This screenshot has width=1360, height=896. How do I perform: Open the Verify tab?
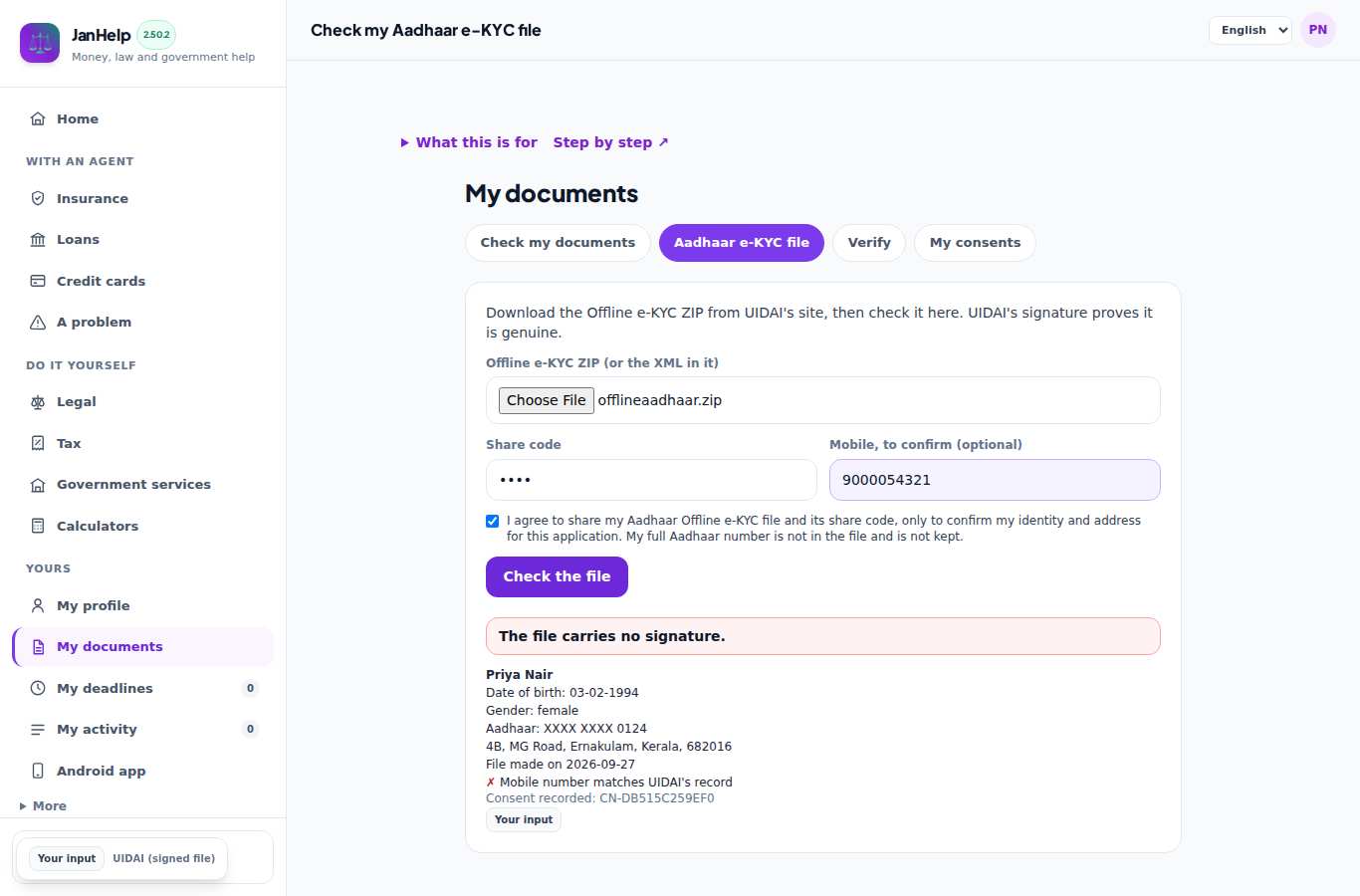(869, 243)
